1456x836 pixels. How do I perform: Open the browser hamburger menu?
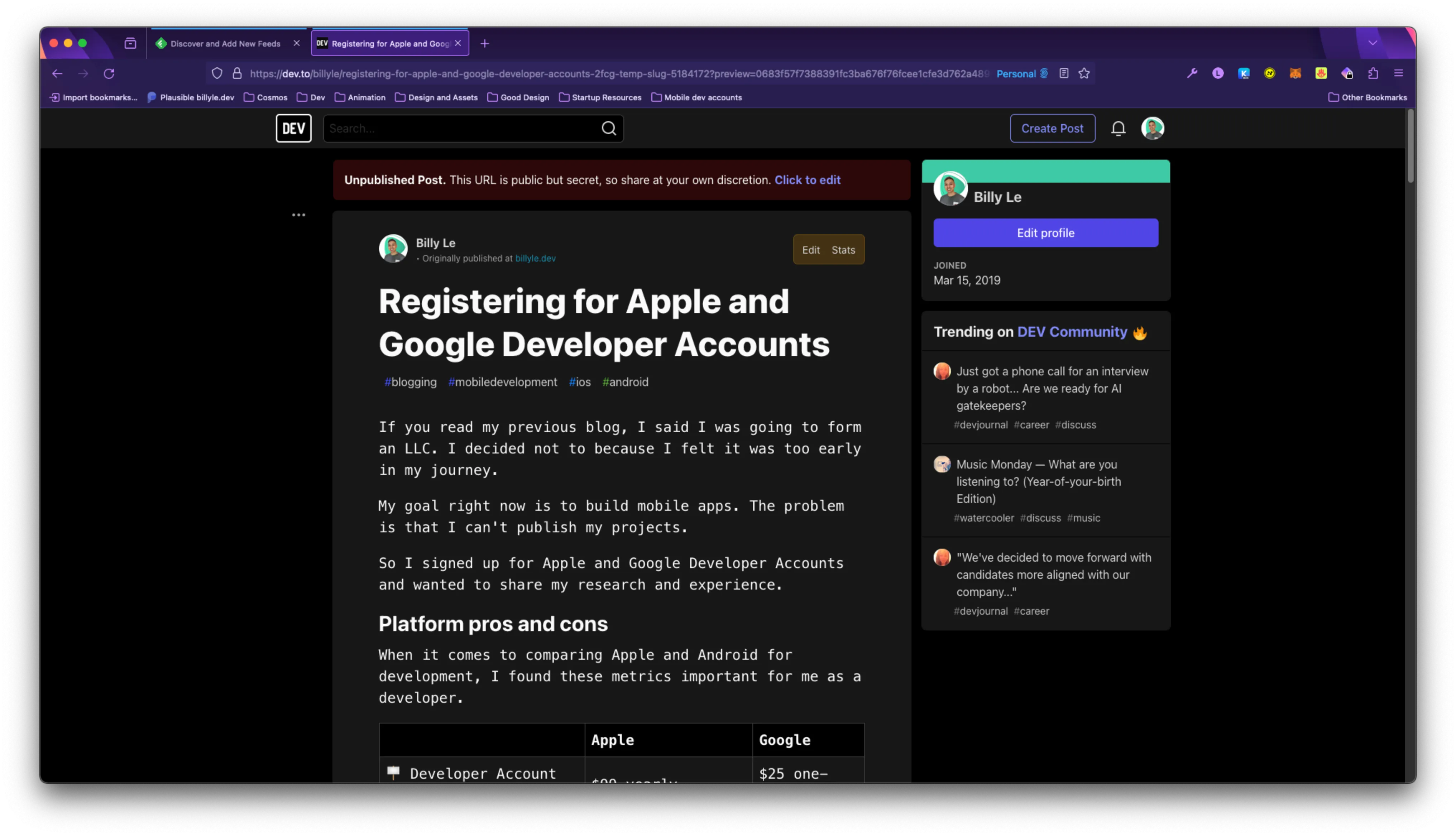point(1399,73)
